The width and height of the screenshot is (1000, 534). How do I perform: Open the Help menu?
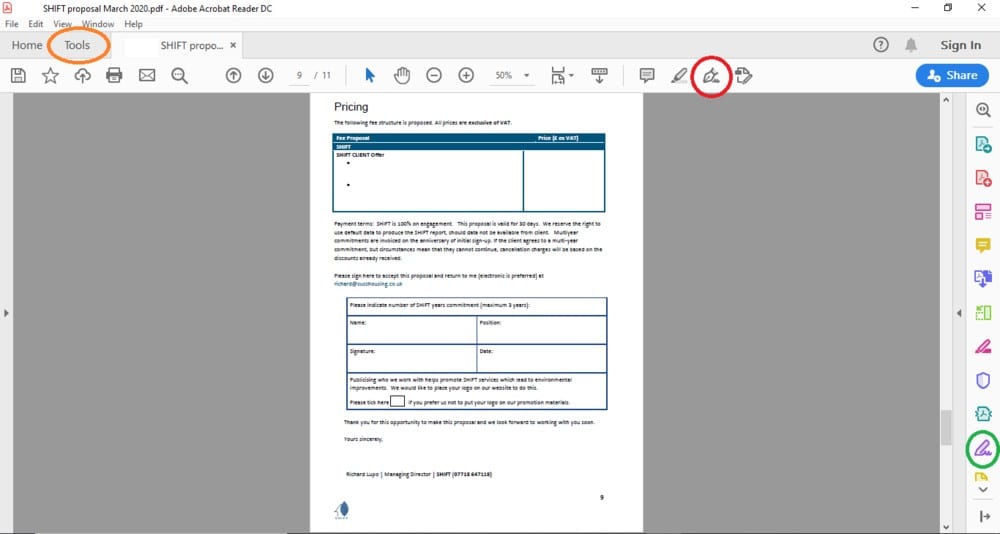pyautogui.click(x=133, y=24)
